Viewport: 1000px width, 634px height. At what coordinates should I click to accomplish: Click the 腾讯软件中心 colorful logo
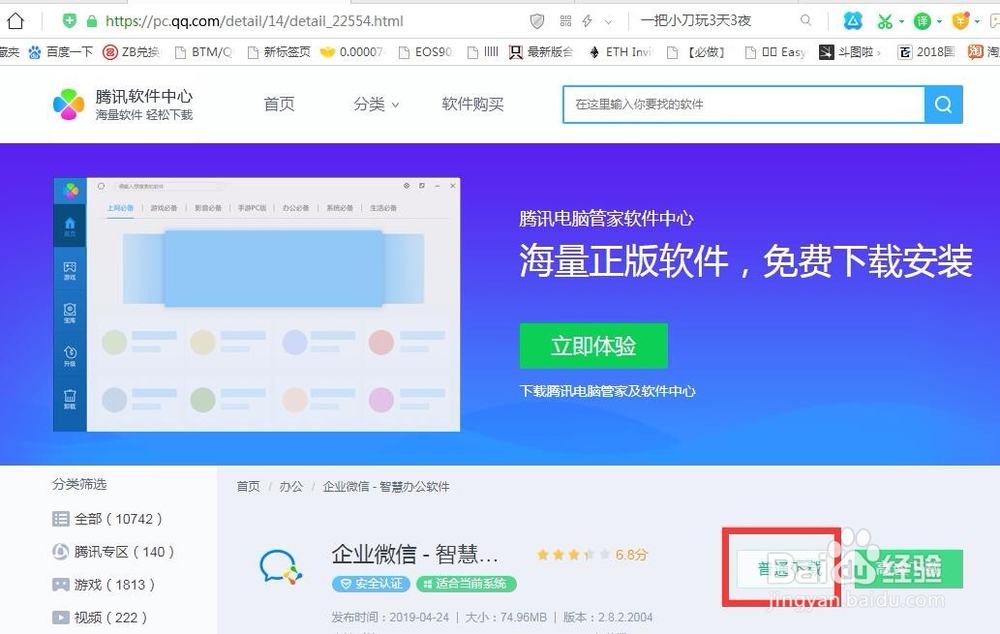coord(69,105)
